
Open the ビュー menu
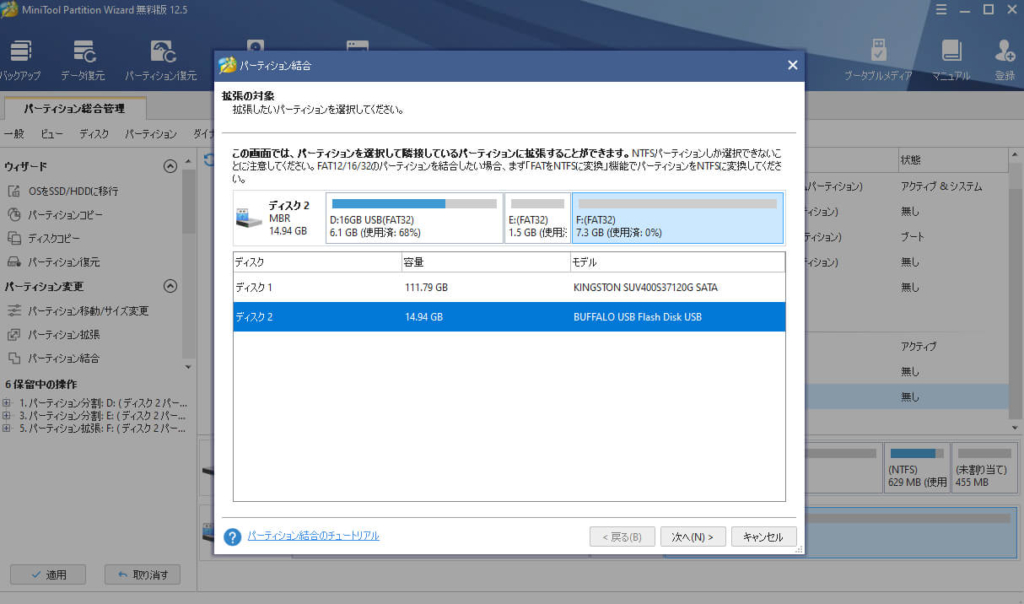click(52, 134)
